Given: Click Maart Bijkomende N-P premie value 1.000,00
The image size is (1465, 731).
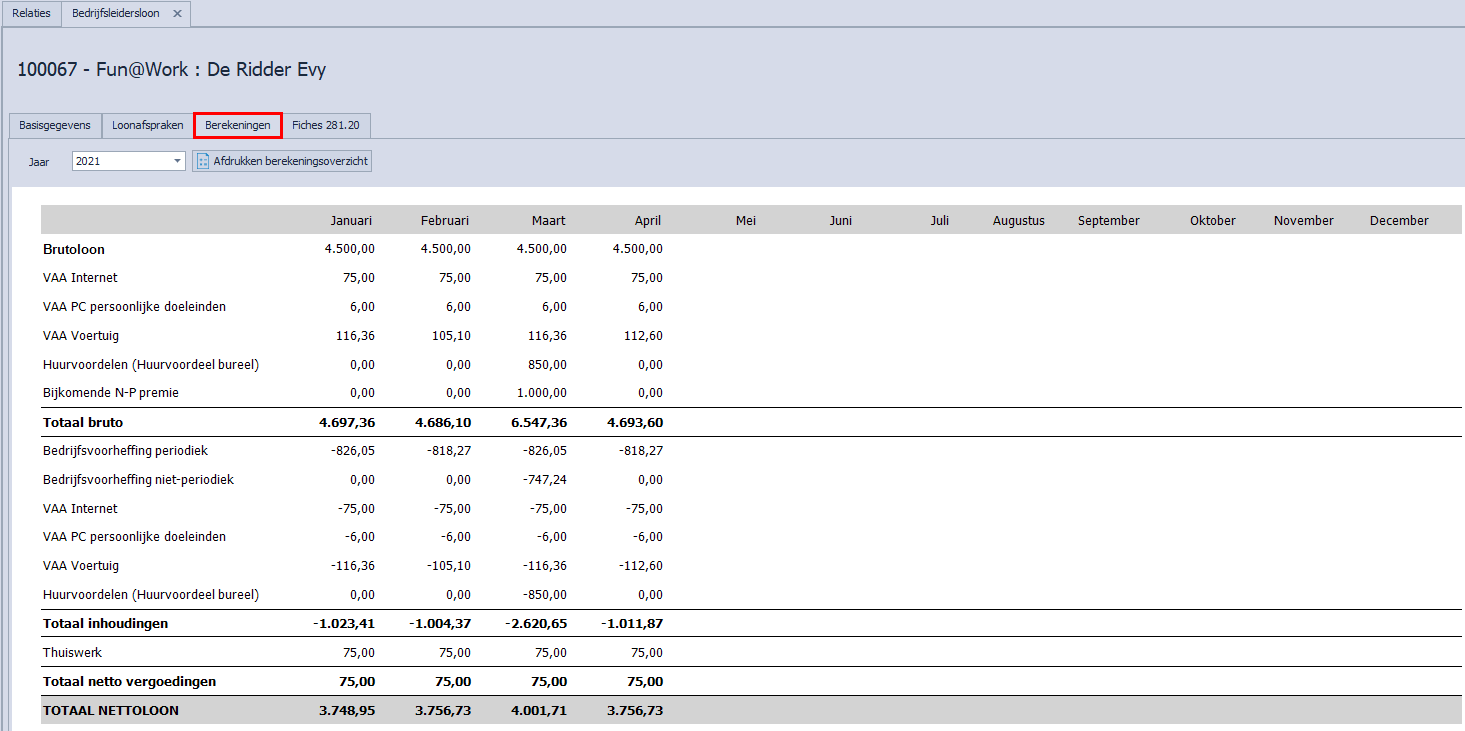Looking at the screenshot, I should click(x=542, y=394).
